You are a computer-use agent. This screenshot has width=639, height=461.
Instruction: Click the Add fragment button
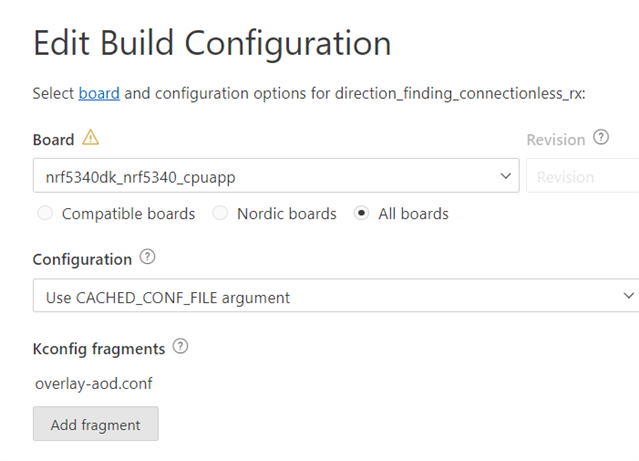point(96,424)
